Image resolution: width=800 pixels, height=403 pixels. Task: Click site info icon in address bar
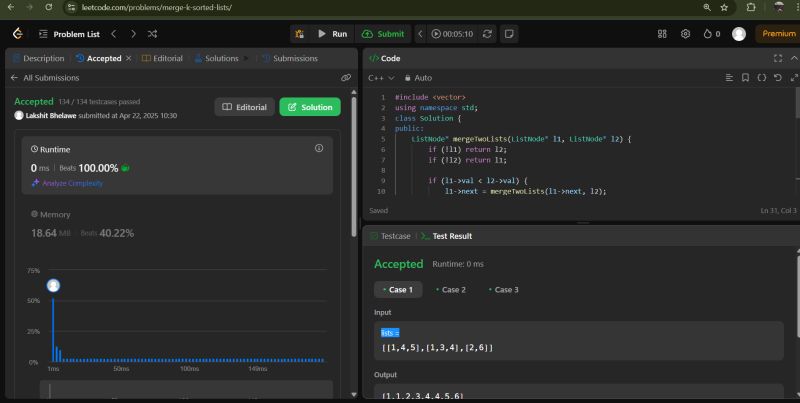[72, 7]
